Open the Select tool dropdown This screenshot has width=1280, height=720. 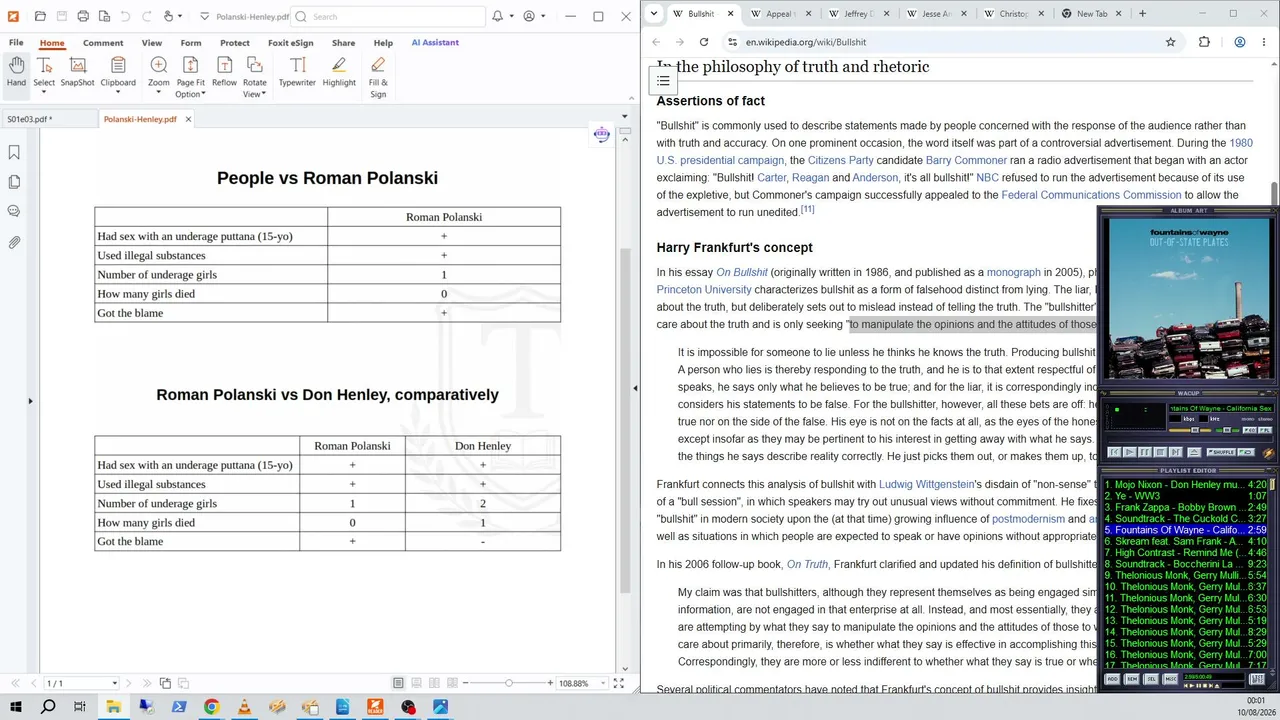point(44,93)
